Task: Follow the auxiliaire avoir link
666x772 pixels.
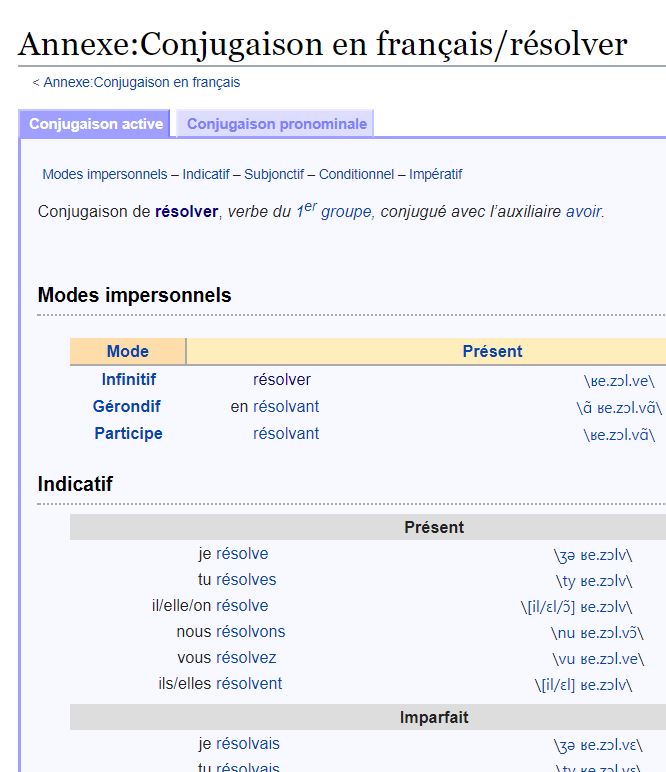Action: (584, 212)
